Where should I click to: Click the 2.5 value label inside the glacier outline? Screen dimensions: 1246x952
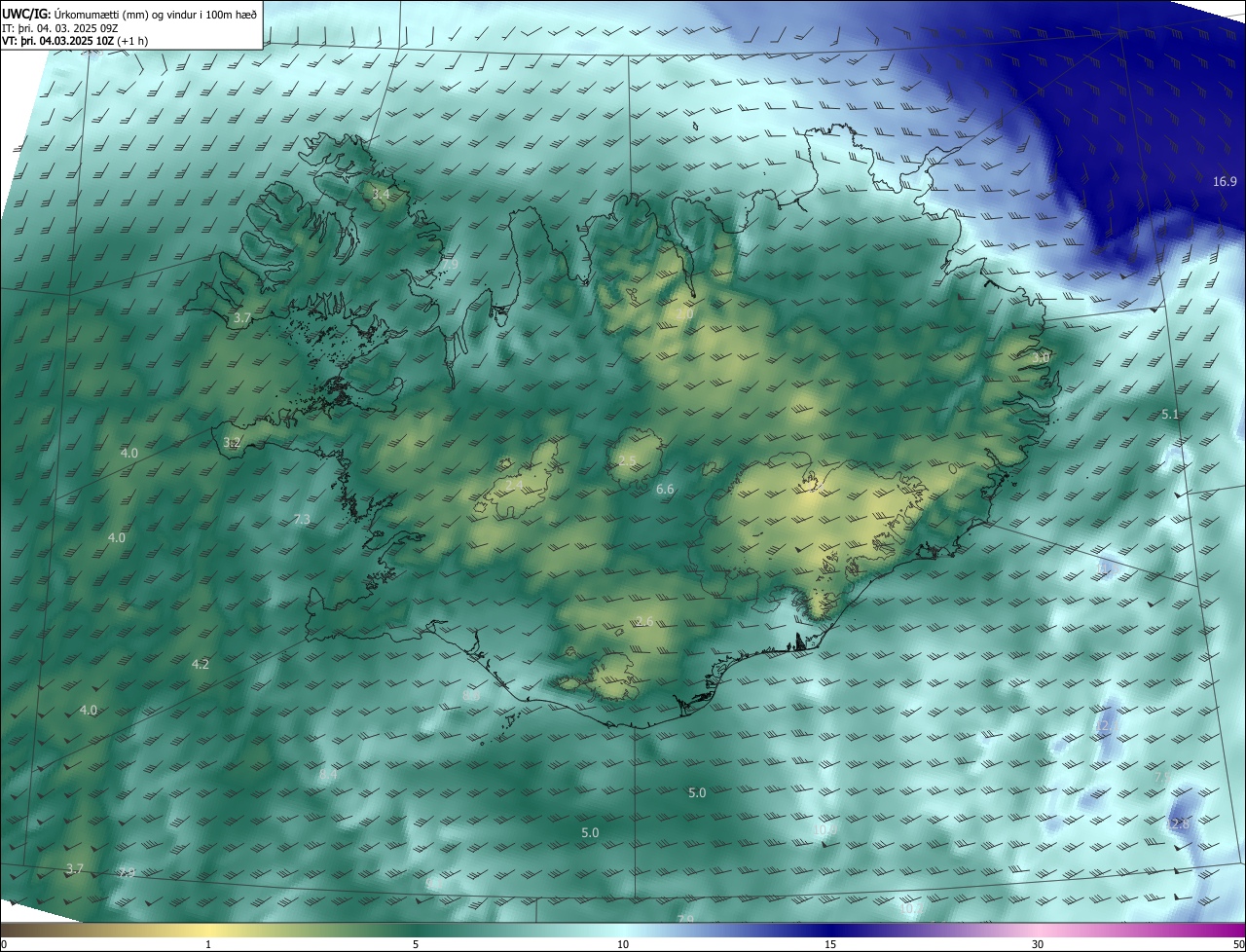627,461
